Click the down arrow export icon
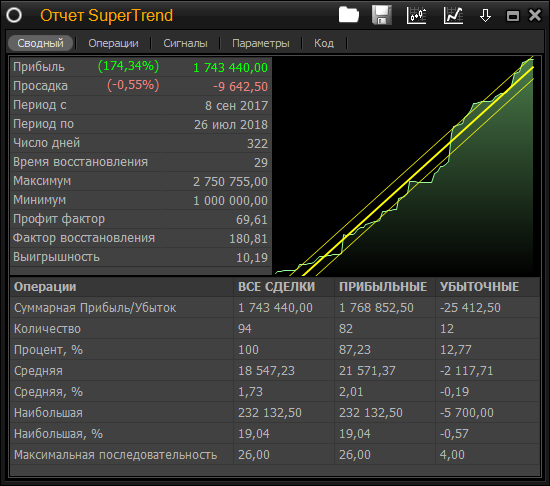The image size is (550, 486). click(485, 15)
